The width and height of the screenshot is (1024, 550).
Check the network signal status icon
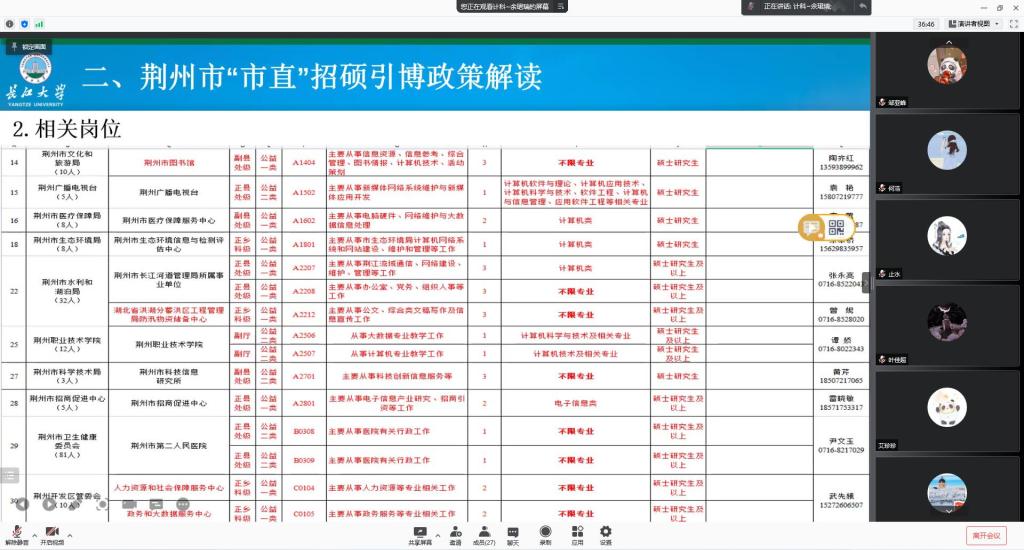coord(39,23)
